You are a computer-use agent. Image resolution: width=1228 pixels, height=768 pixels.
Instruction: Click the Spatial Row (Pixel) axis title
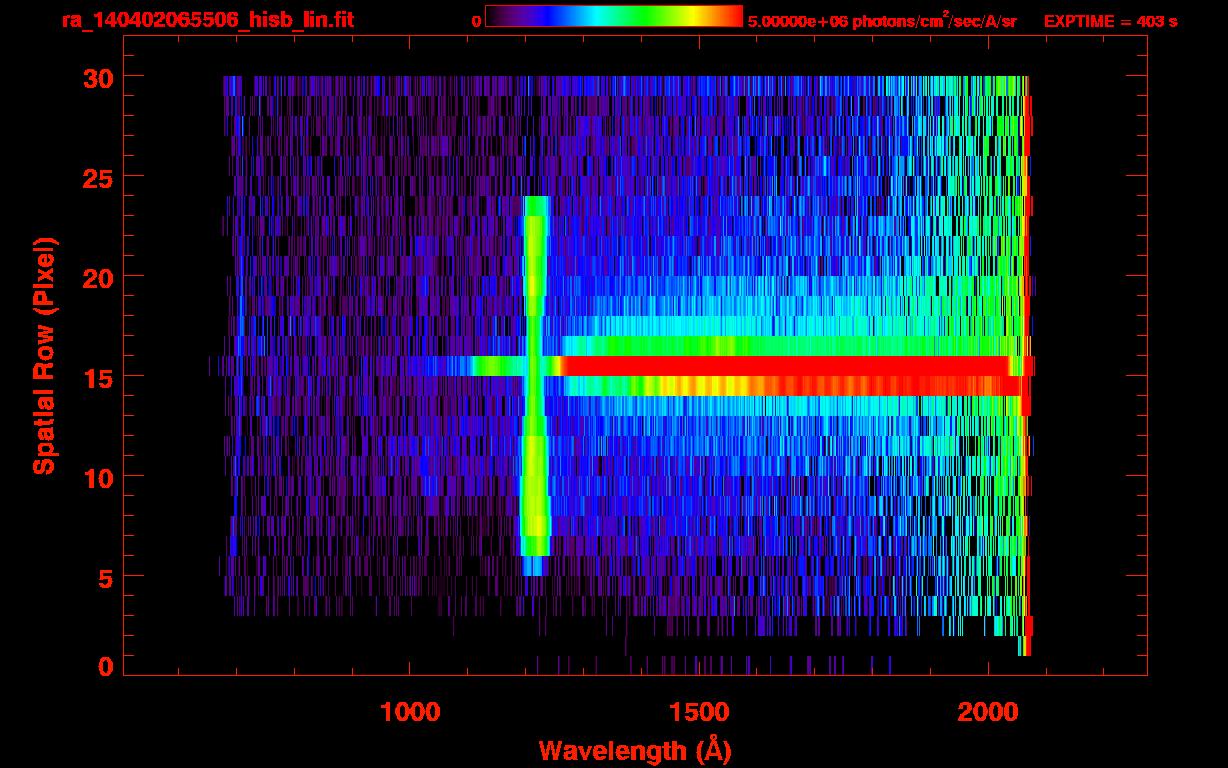click(x=43, y=355)
